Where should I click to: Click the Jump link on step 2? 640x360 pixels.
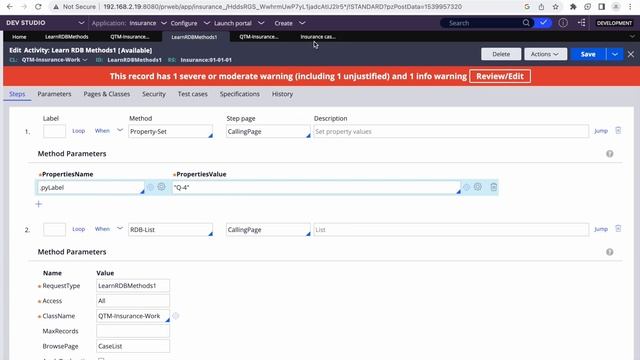(601, 229)
